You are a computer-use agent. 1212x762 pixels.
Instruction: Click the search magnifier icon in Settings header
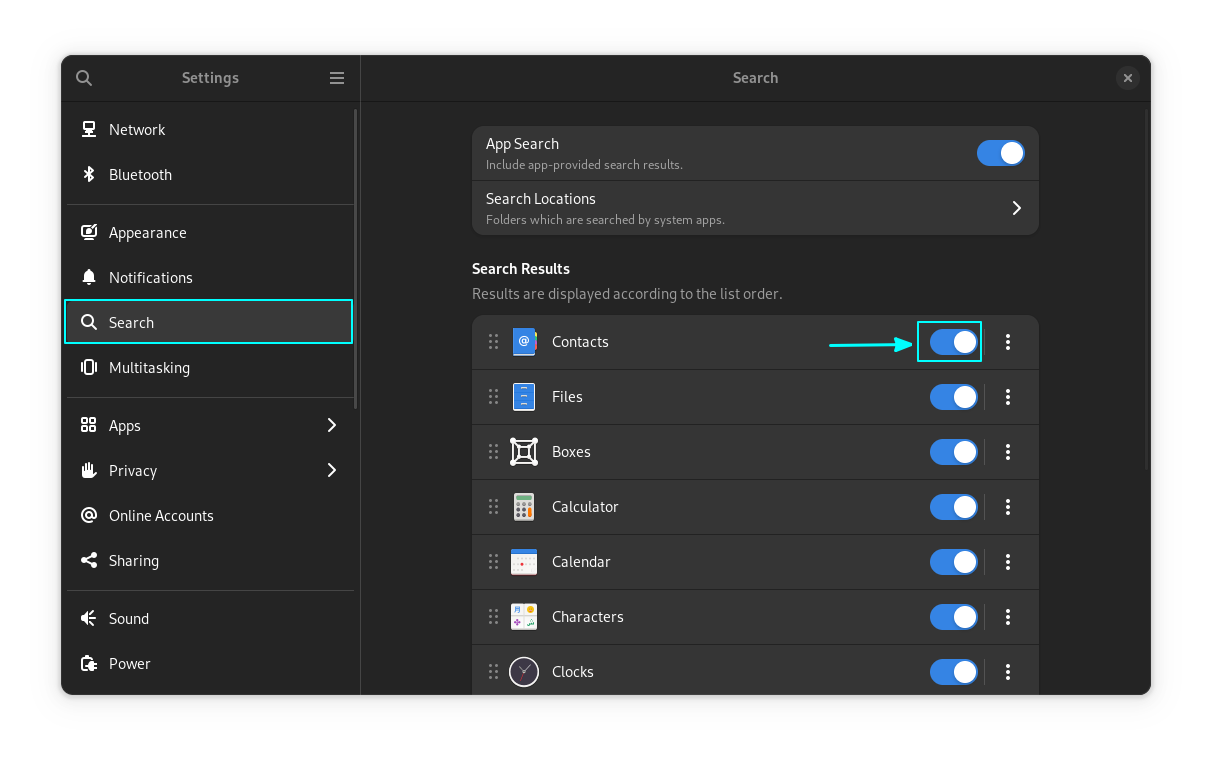[x=84, y=78]
